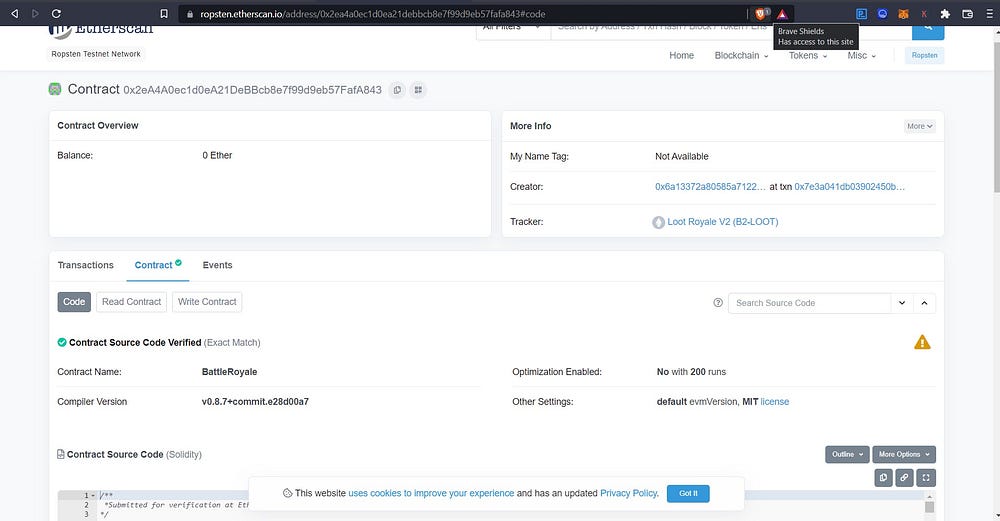Click the contract identicon beside the Contract title
The image size is (1000, 521).
(55, 89)
